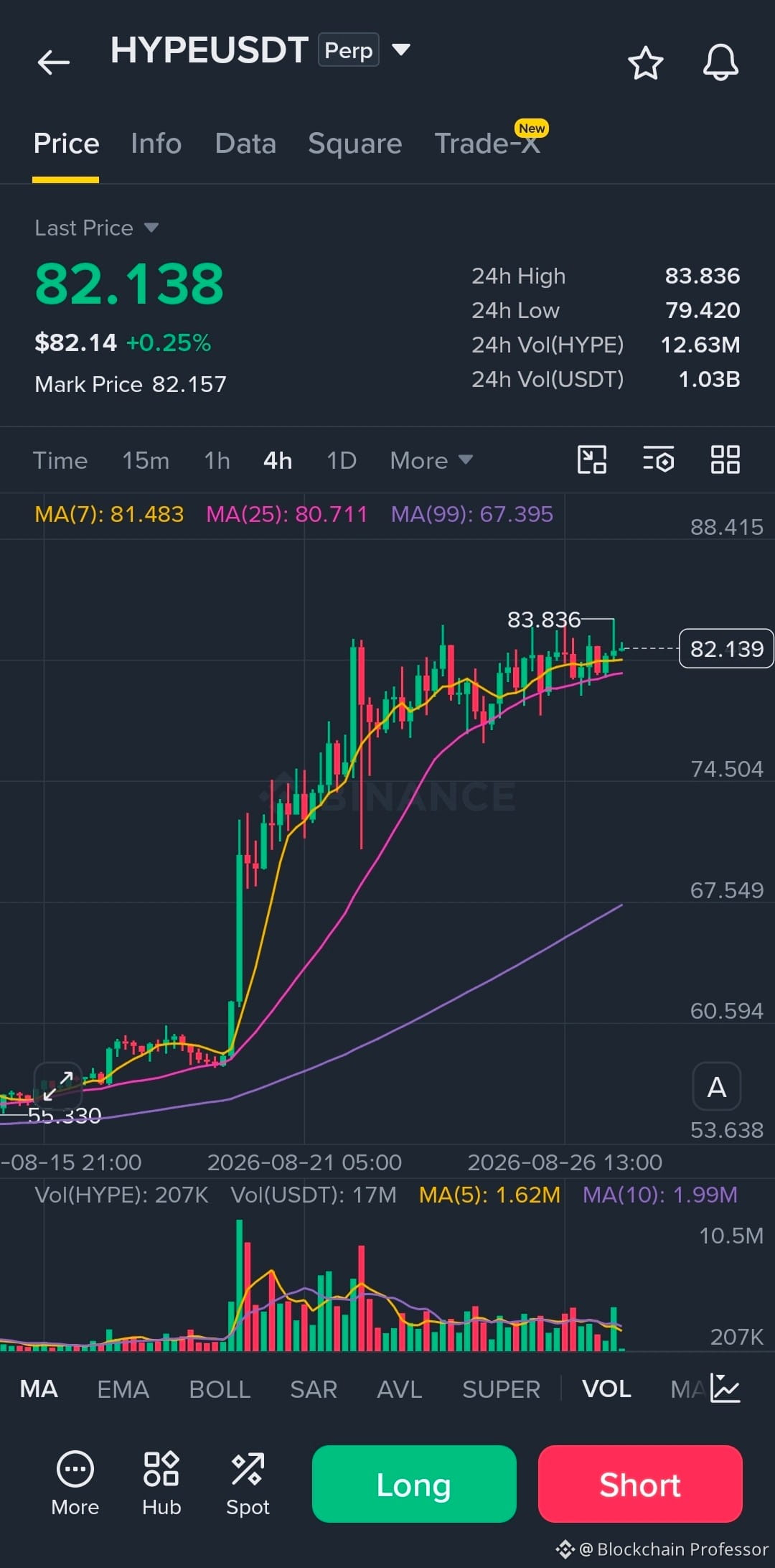Viewport: 775px width, 1568px height.
Task: Open More options icon at bottom
Action: coord(75,1483)
